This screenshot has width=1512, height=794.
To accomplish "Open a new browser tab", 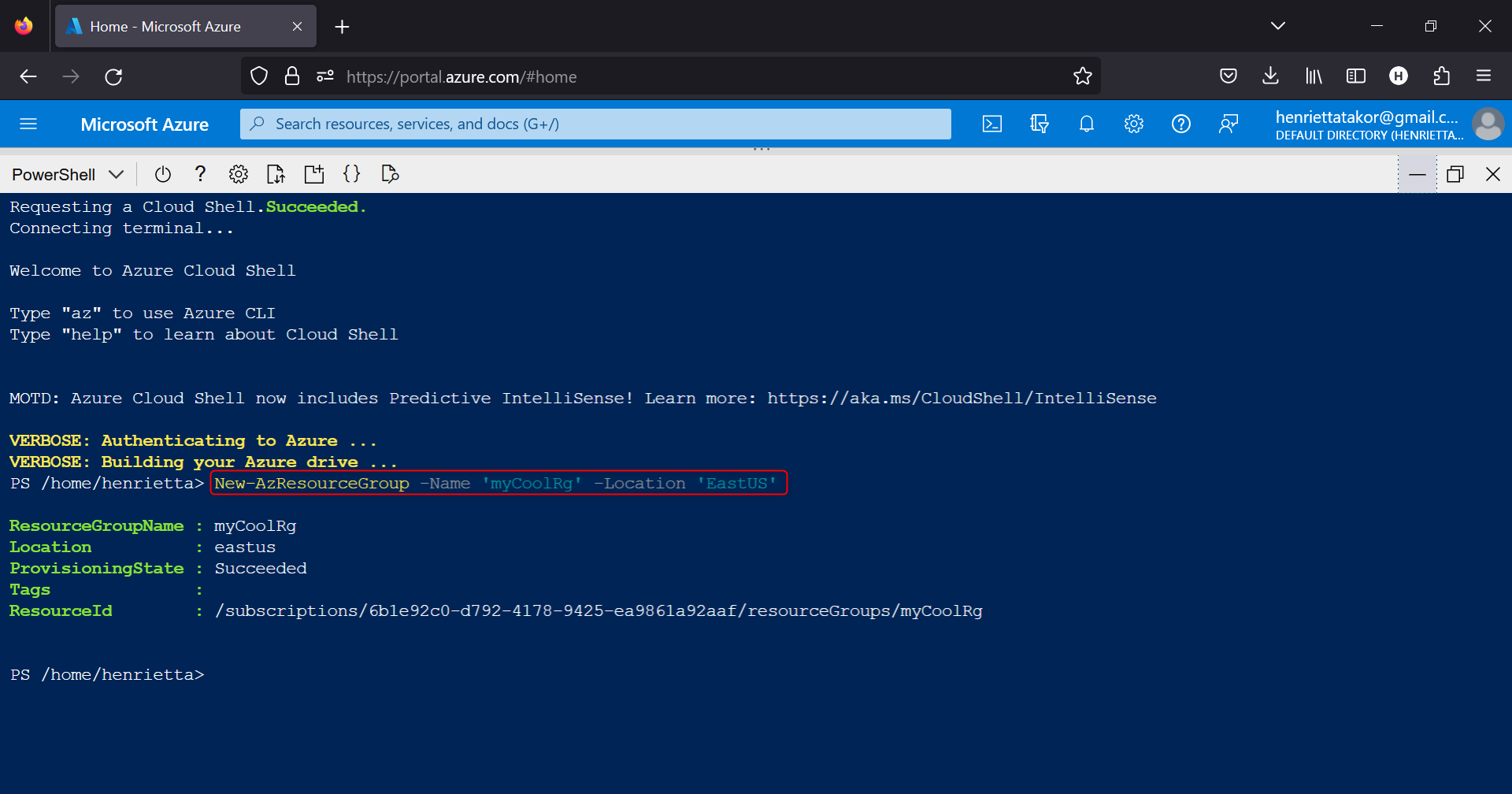I will tap(342, 27).
